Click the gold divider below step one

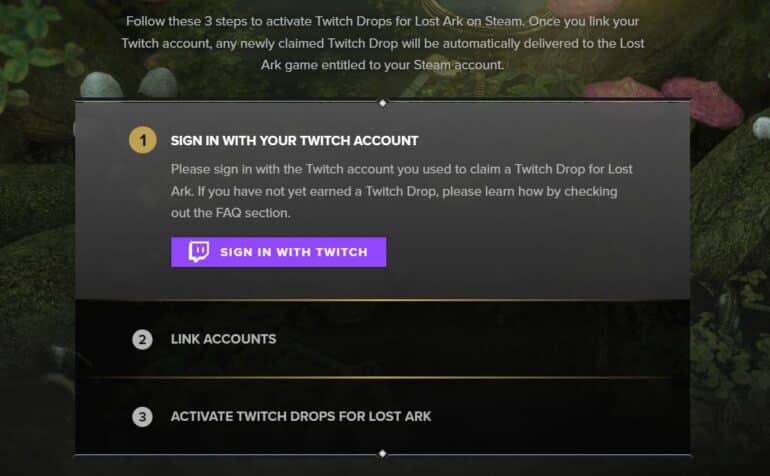(382, 300)
